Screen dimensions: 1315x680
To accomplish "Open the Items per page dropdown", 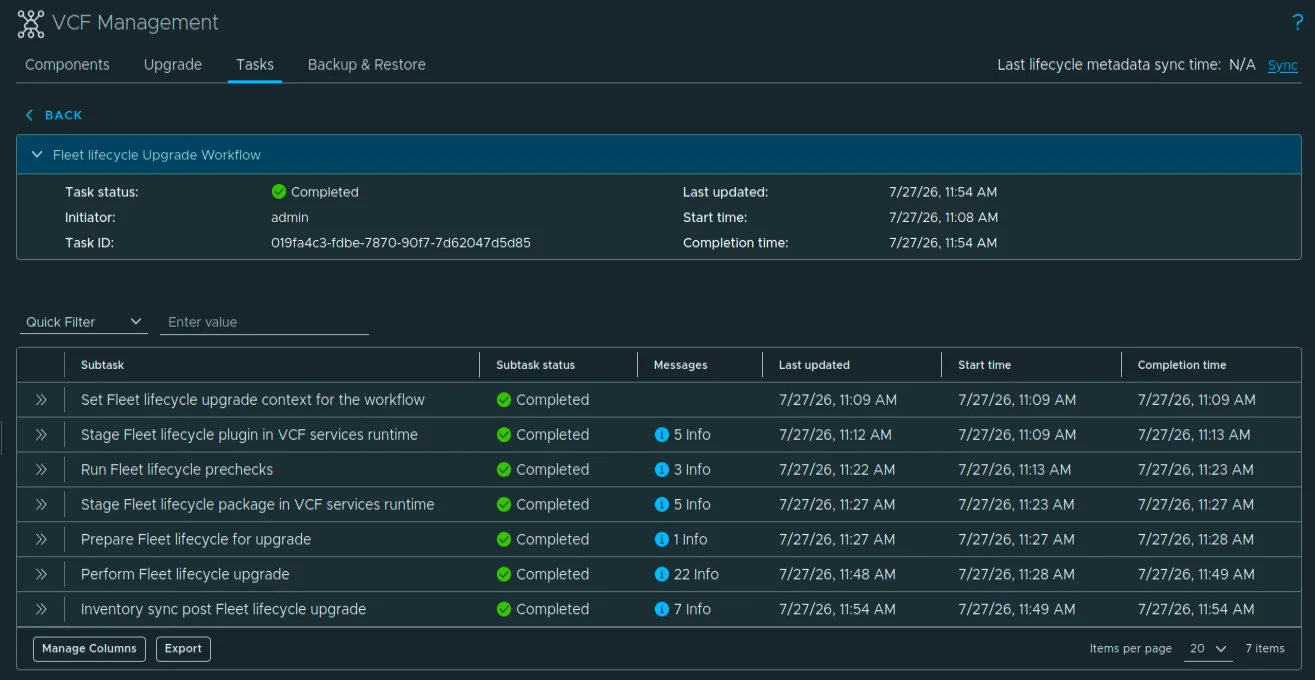I will [1208, 649].
